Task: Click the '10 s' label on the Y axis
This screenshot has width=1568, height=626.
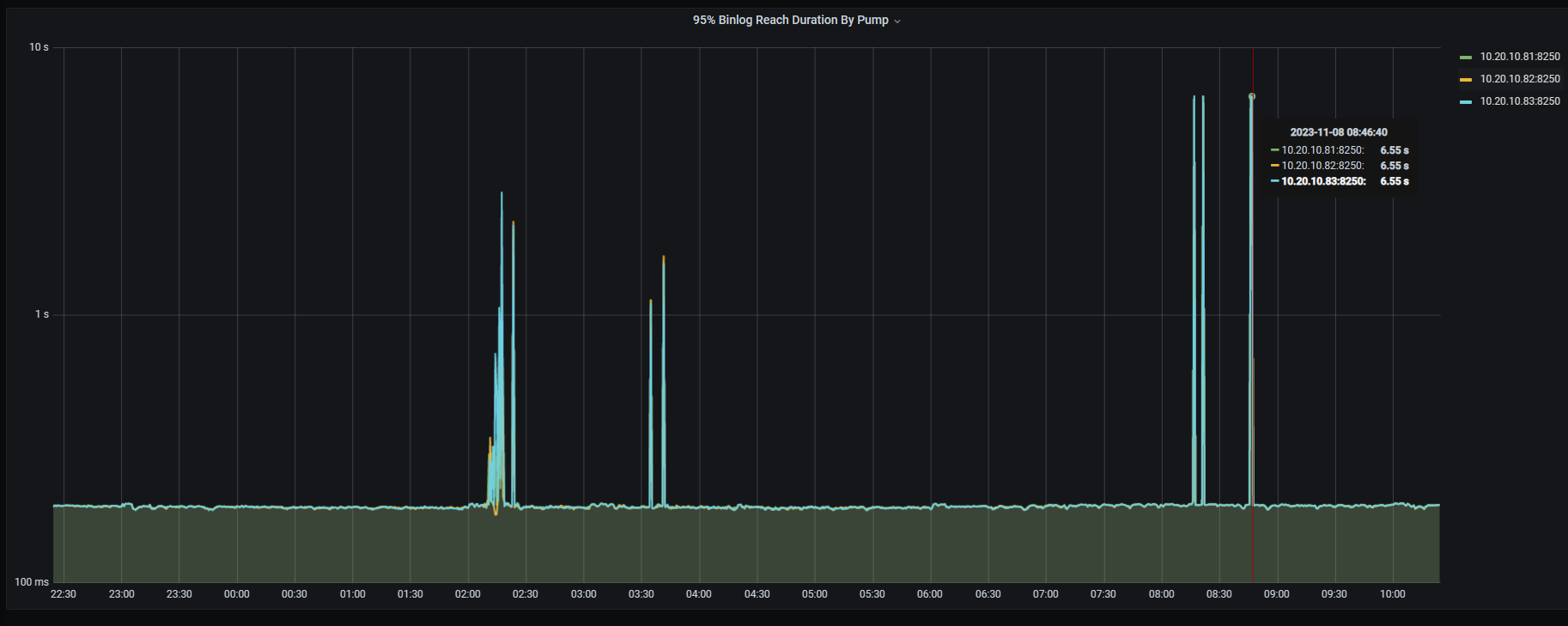Action: (x=40, y=47)
